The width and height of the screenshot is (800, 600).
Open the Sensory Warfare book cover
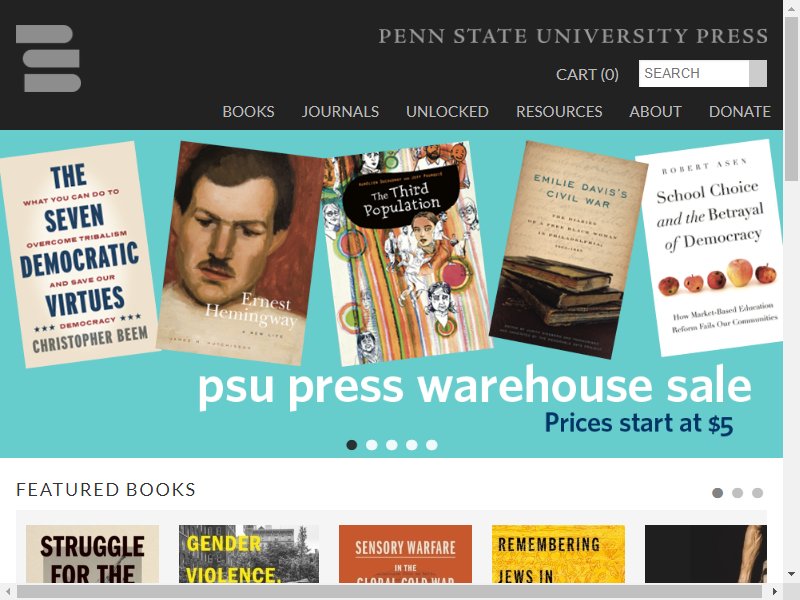[x=405, y=554]
